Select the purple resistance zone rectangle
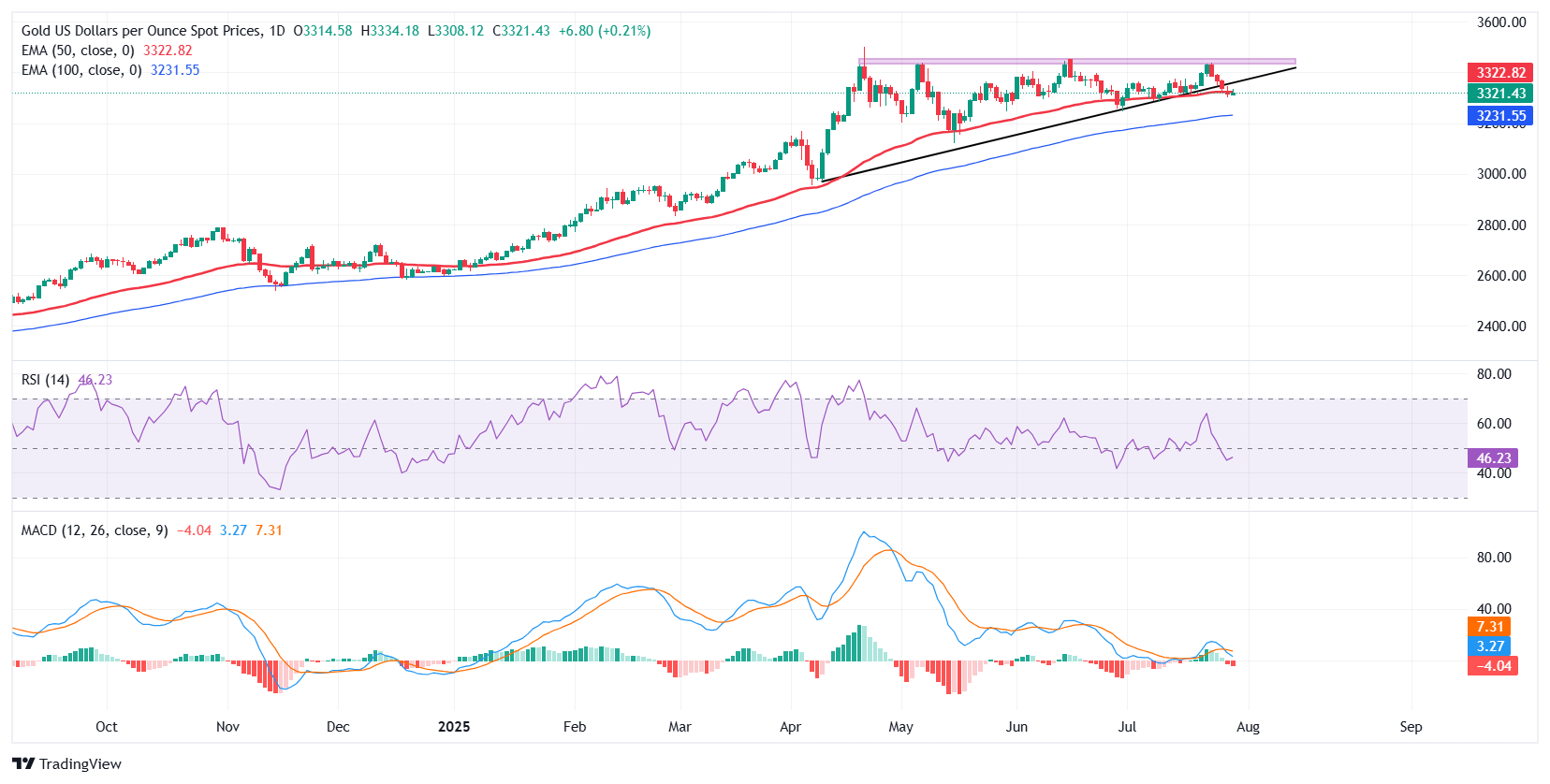 (x=1076, y=62)
